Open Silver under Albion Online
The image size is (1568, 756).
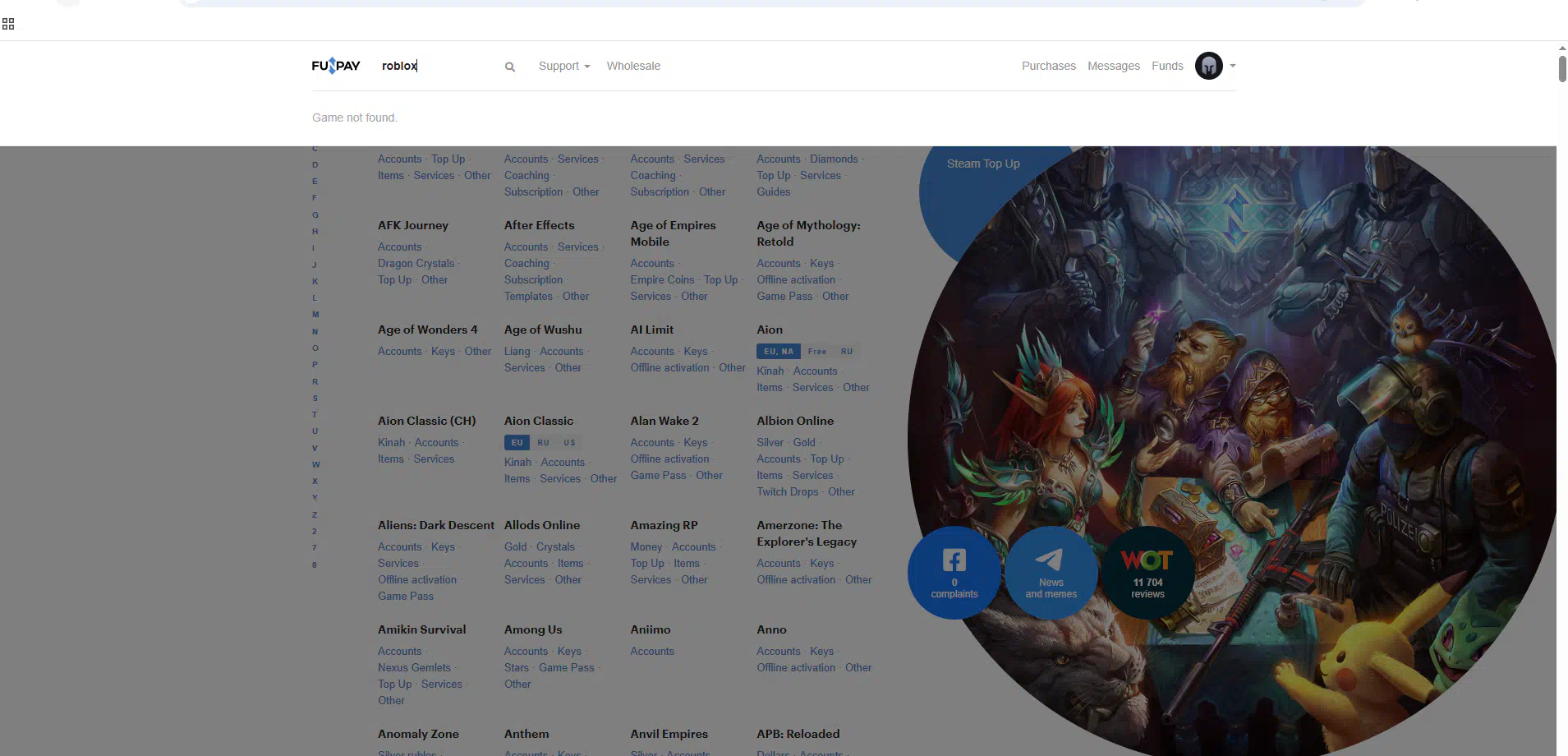[x=770, y=443]
